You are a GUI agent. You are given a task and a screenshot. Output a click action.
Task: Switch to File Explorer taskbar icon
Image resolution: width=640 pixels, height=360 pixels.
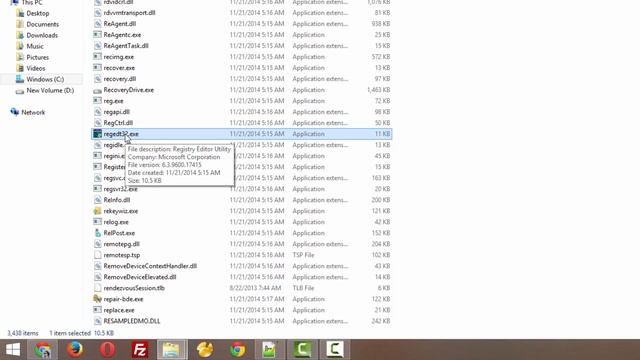[172, 349]
